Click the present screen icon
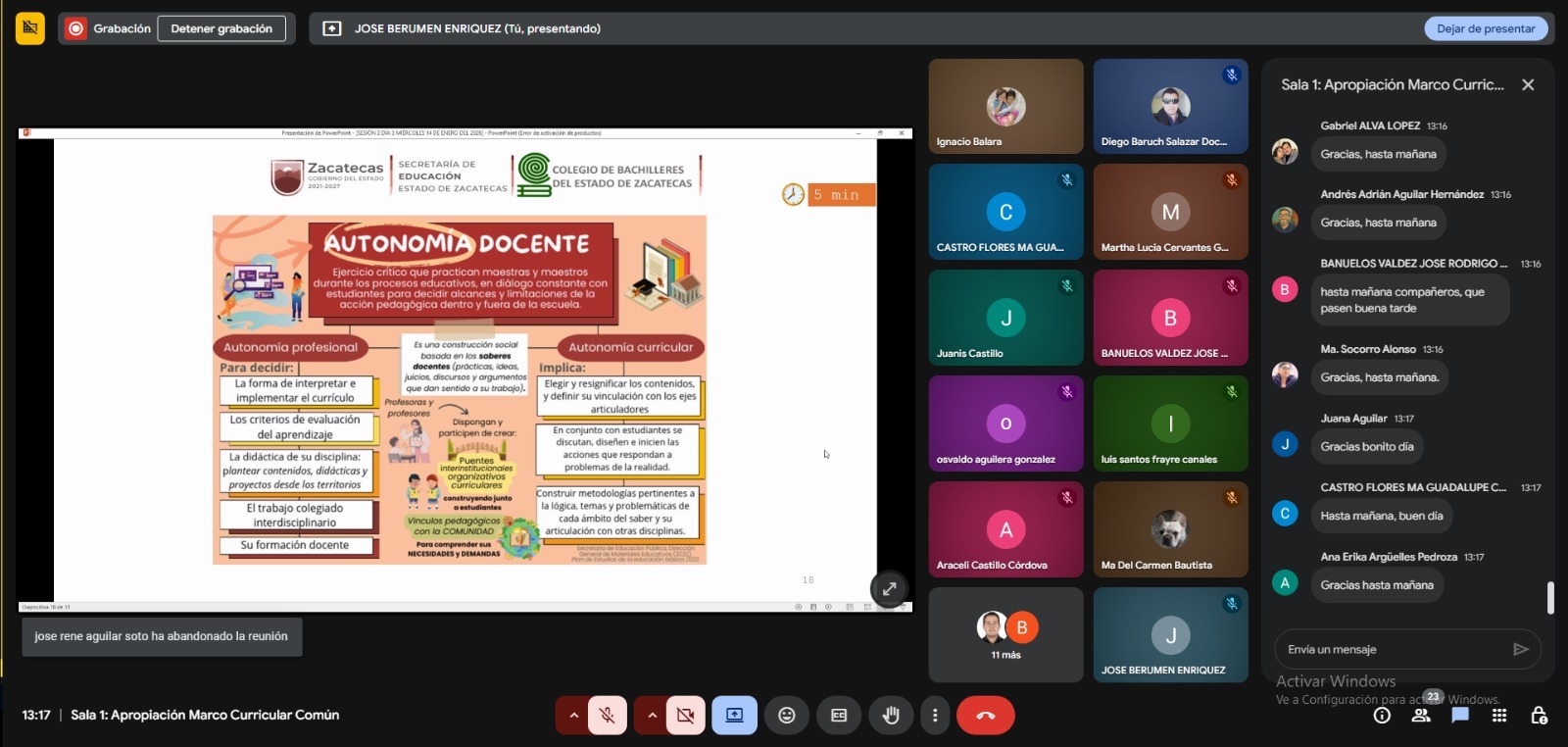This screenshot has width=1568, height=747. click(734, 716)
